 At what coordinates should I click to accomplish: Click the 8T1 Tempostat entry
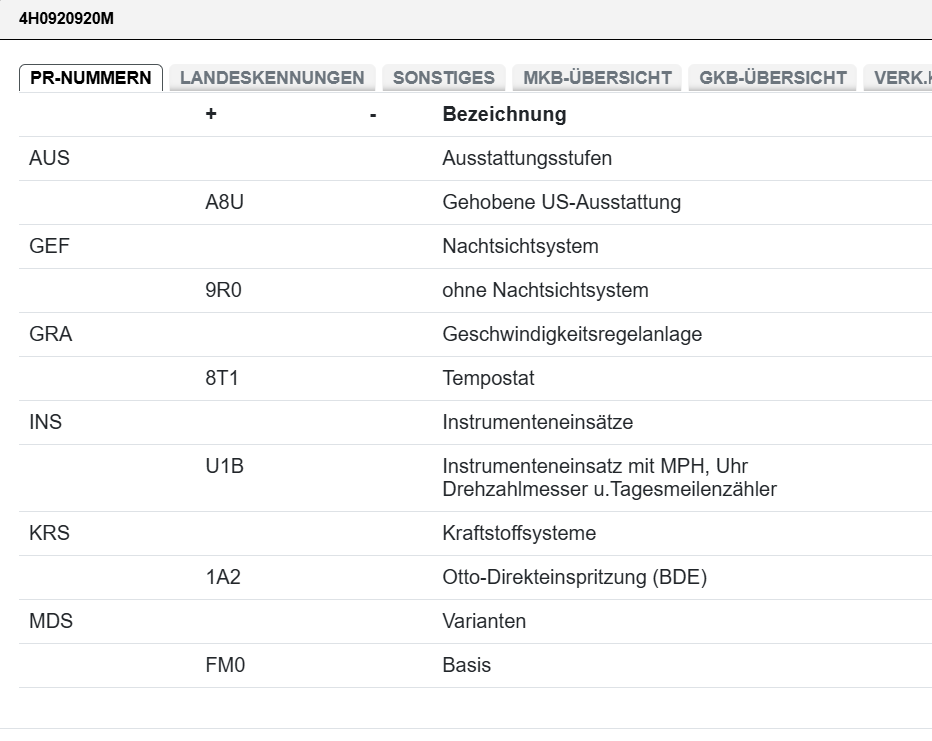(222, 378)
